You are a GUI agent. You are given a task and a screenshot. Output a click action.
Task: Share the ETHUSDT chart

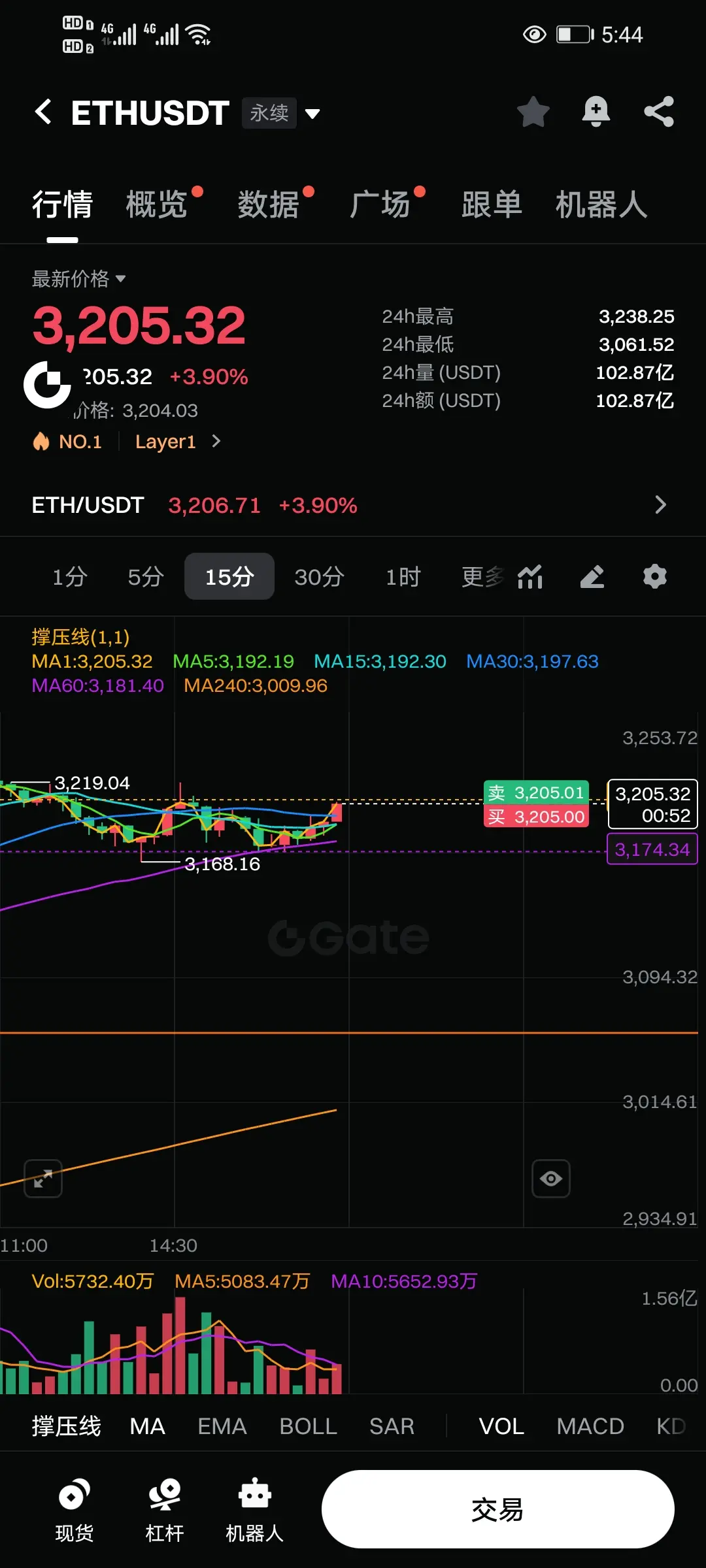pos(659,112)
